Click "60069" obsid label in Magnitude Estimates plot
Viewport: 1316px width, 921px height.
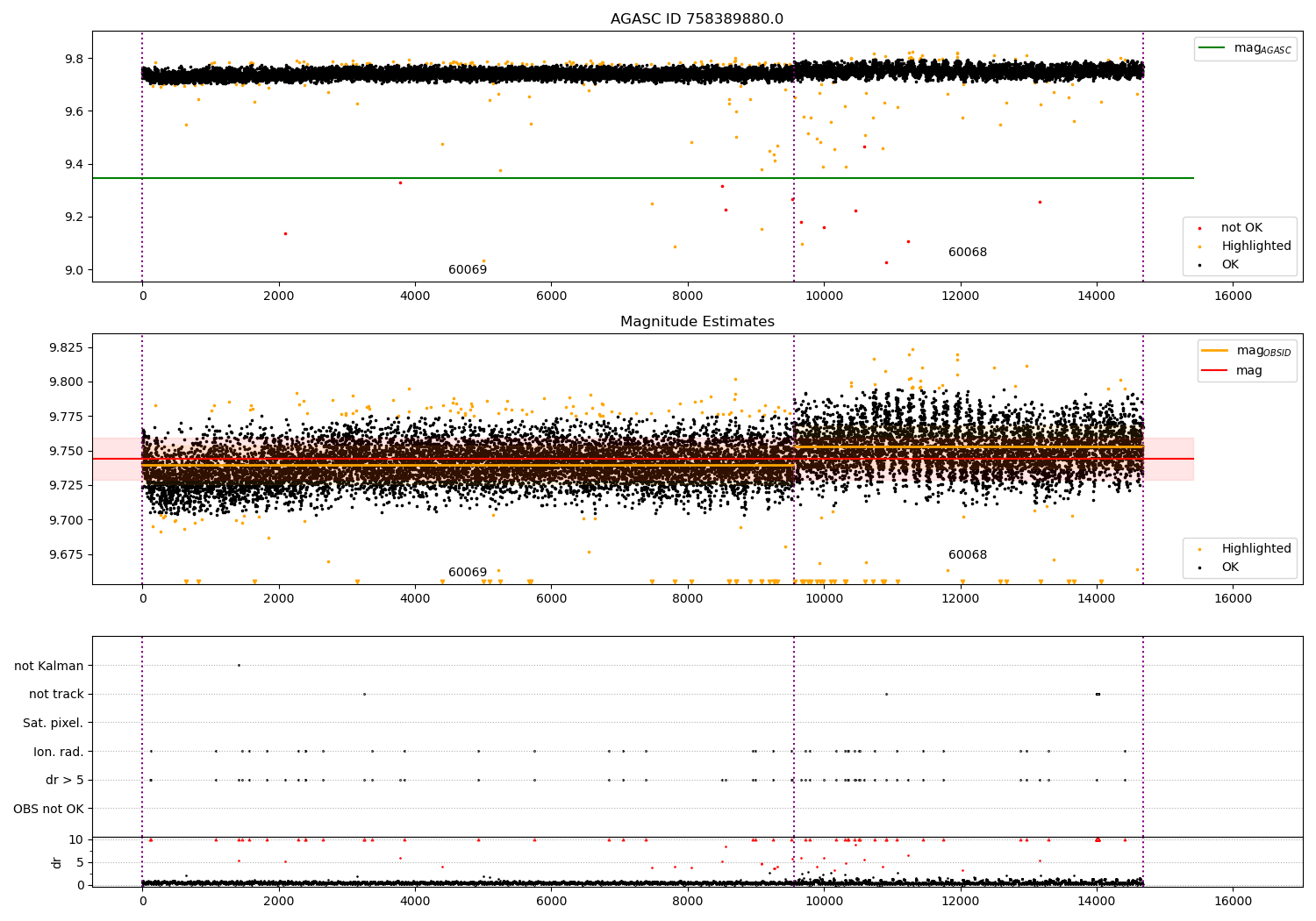(468, 573)
